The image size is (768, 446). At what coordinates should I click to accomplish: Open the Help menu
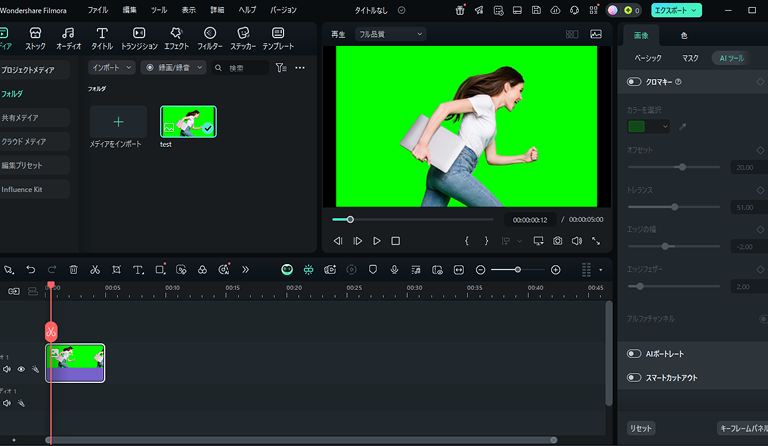[x=247, y=10]
